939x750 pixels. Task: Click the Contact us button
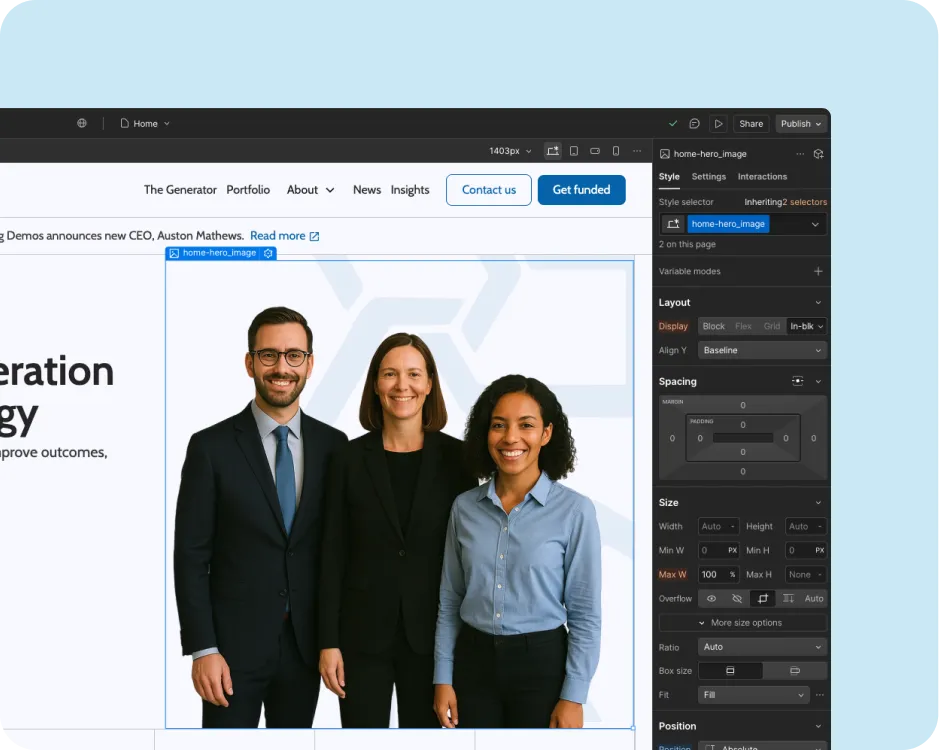pyautogui.click(x=489, y=190)
